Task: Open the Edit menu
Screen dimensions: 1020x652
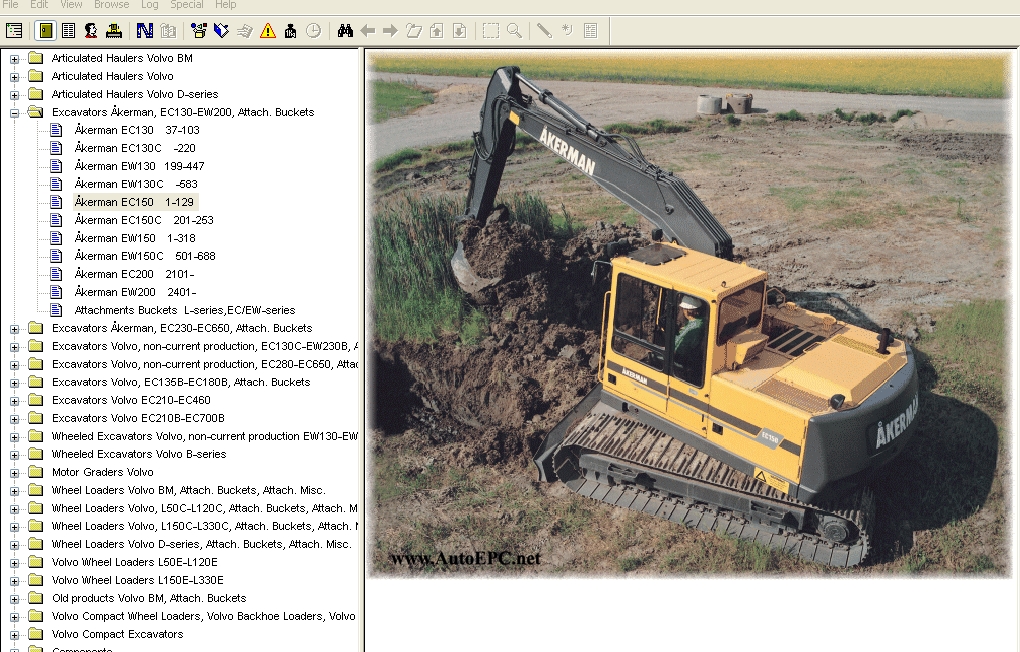Action: [x=39, y=5]
